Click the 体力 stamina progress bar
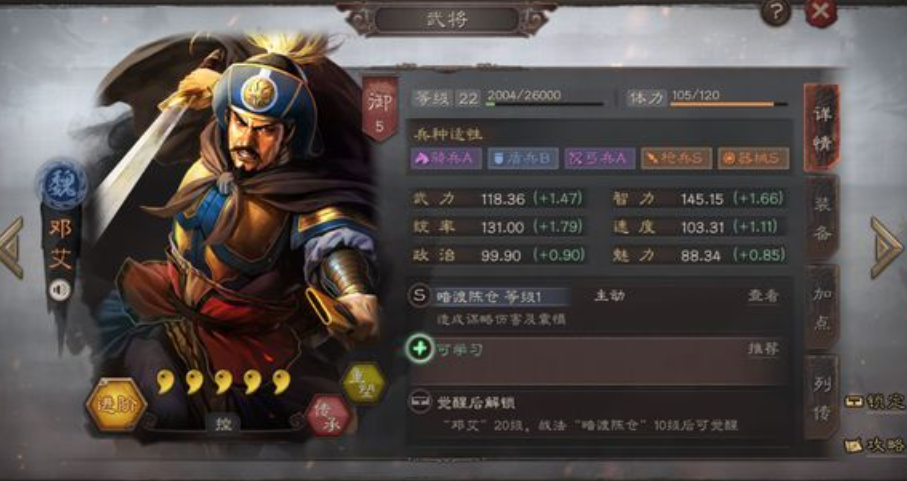This screenshot has width=907, height=481. pyautogui.click(x=728, y=105)
